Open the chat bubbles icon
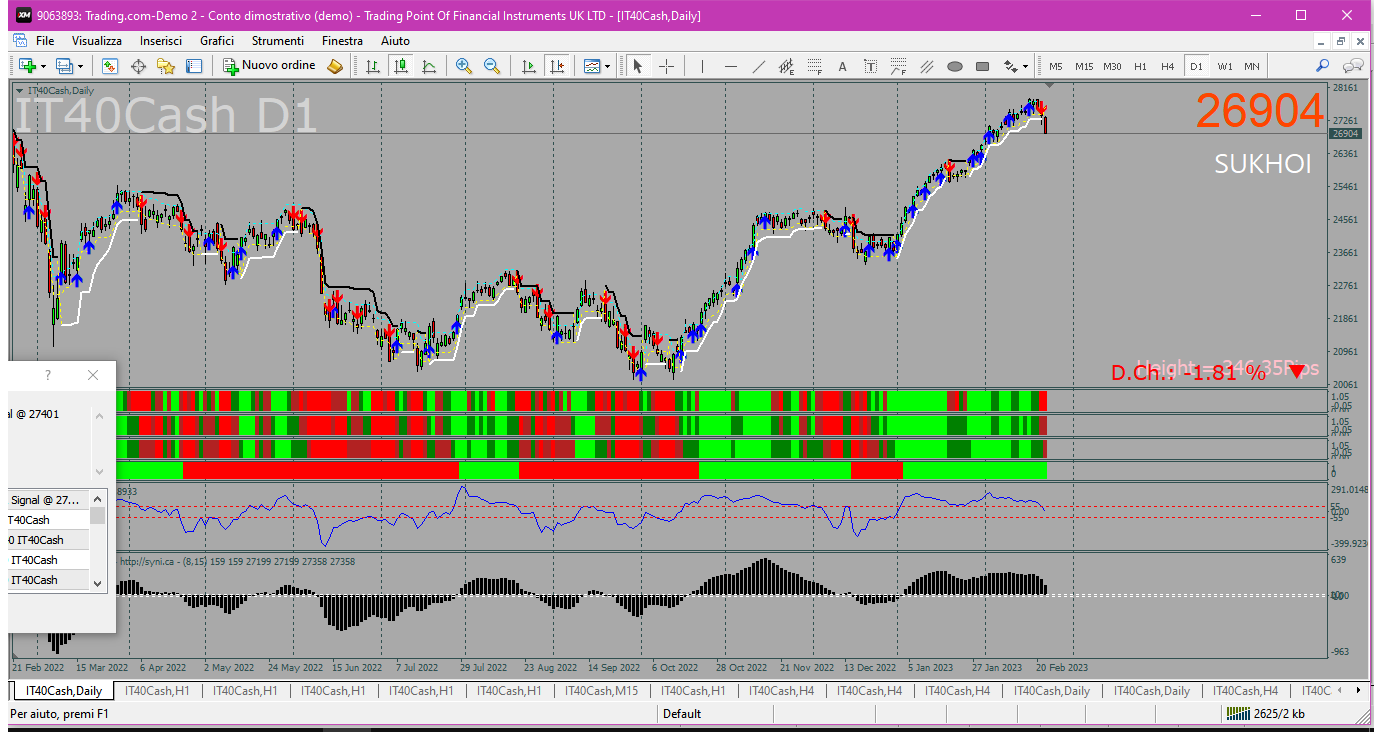The image size is (1378, 732). coord(1353,66)
